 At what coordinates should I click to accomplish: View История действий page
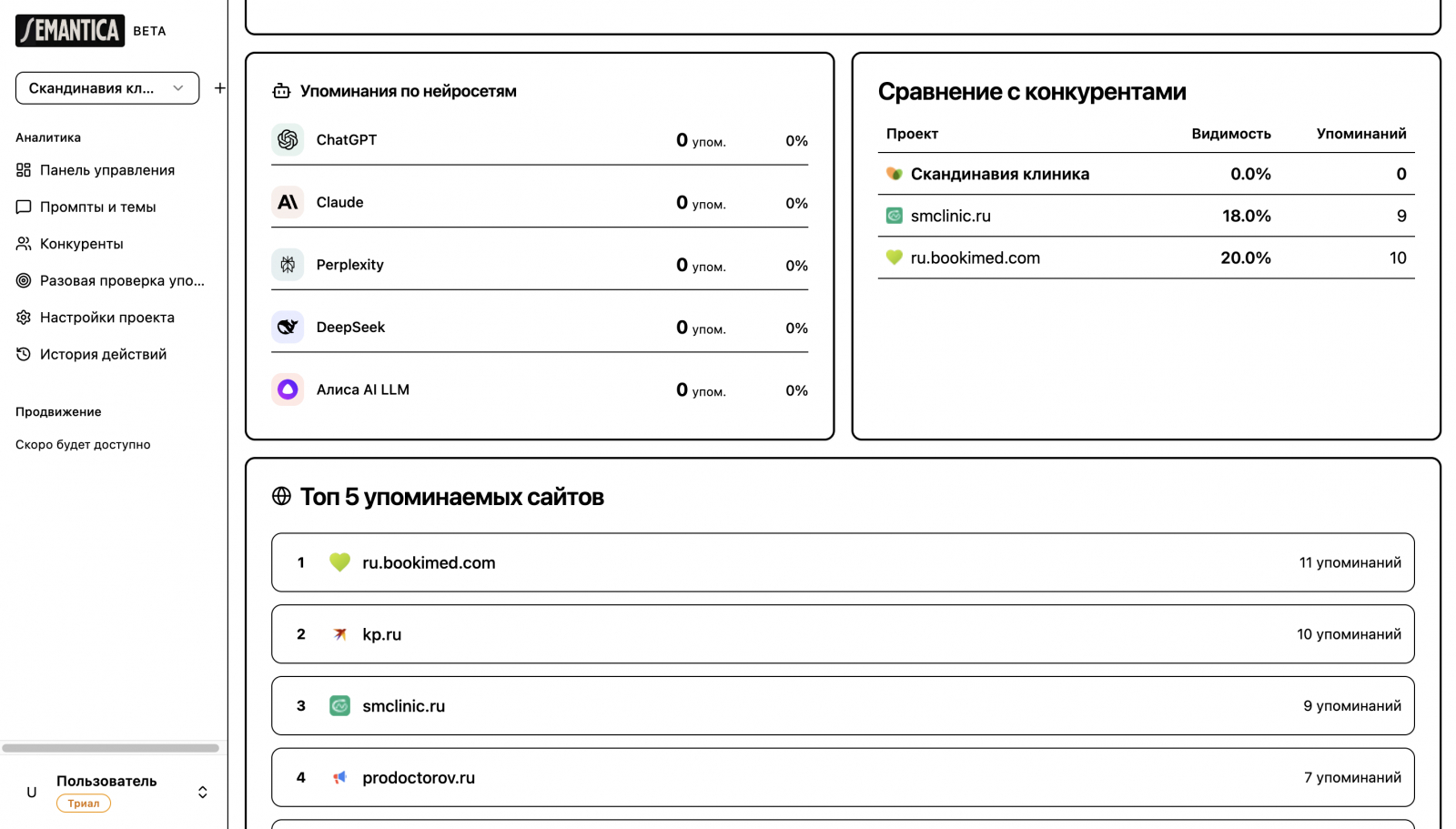click(x=103, y=355)
